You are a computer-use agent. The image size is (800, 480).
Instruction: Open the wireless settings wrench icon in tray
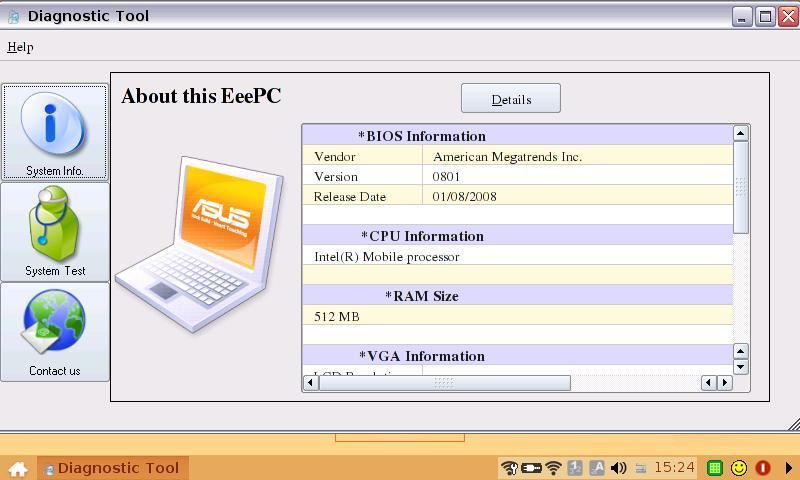pos(509,468)
